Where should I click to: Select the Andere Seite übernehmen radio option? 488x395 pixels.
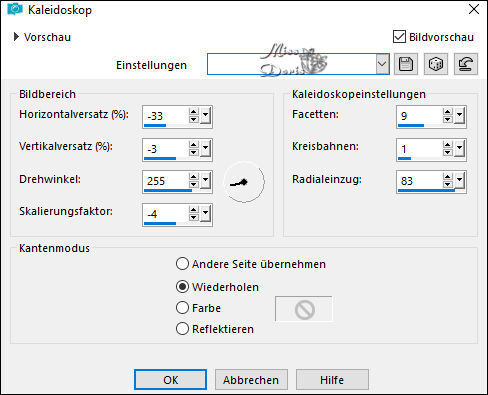tap(182, 264)
